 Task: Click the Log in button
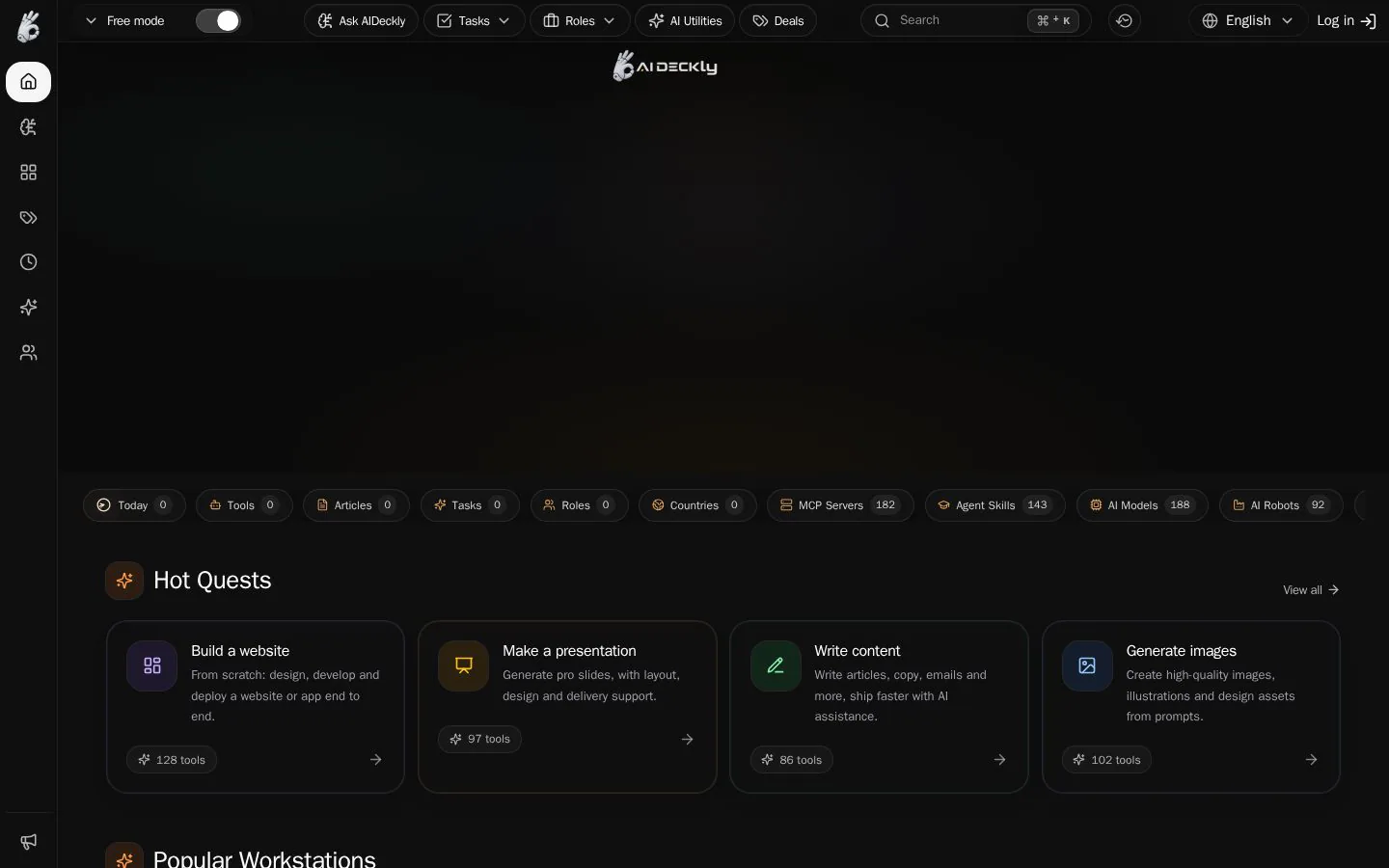pos(1347,20)
